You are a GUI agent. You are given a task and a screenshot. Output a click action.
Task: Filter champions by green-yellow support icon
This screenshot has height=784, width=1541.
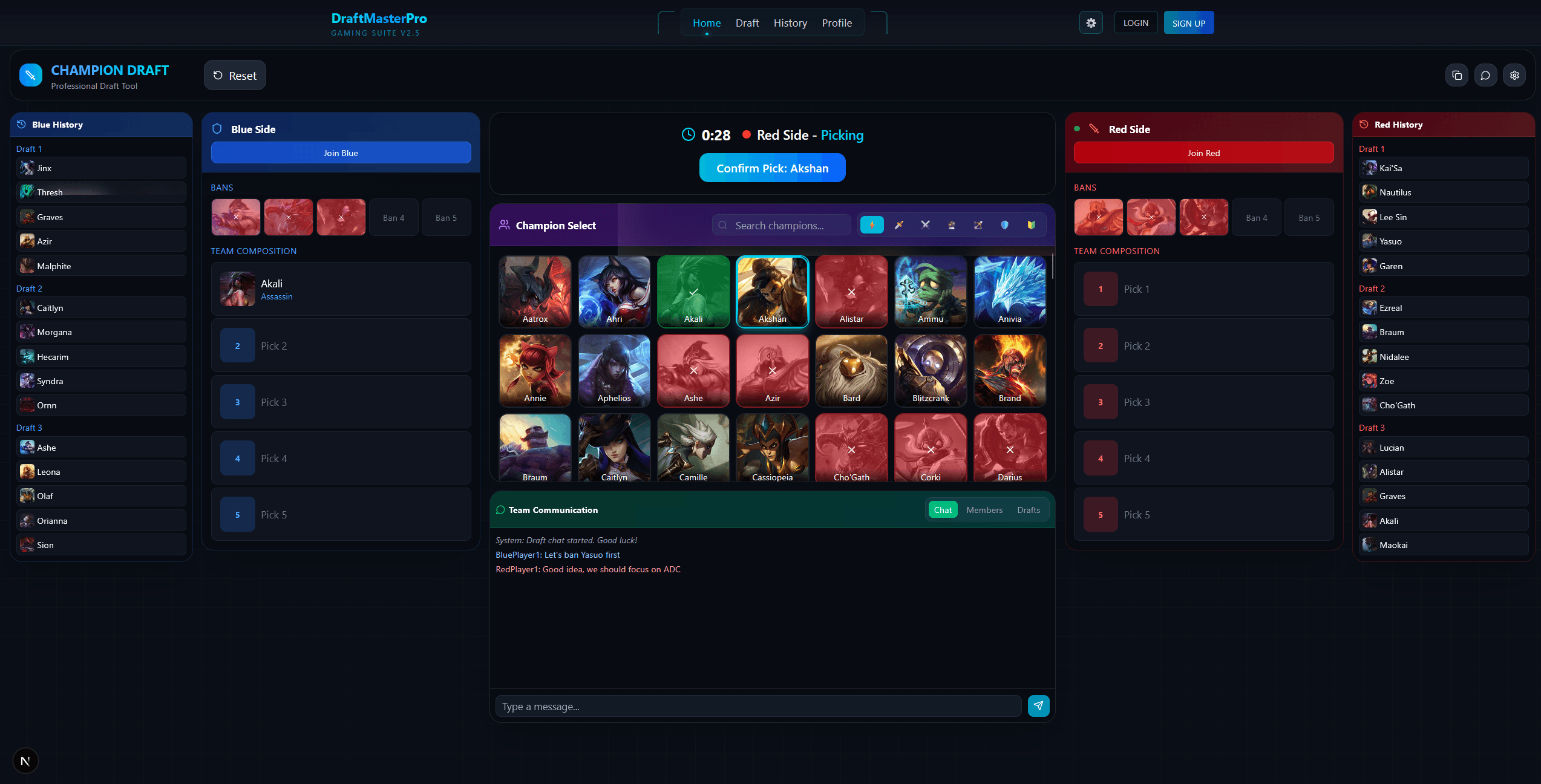point(1031,225)
